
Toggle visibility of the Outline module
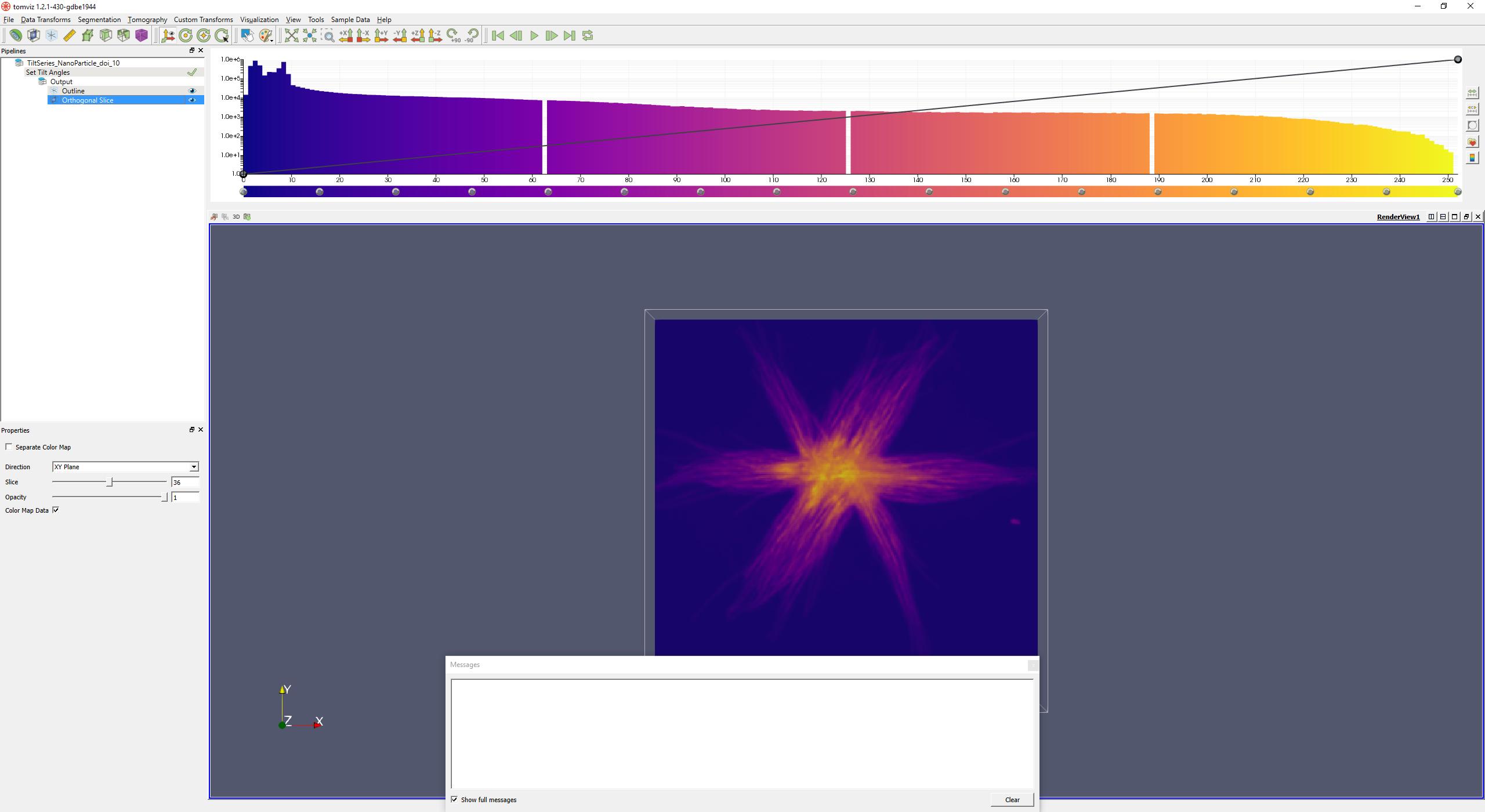click(x=192, y=90)
